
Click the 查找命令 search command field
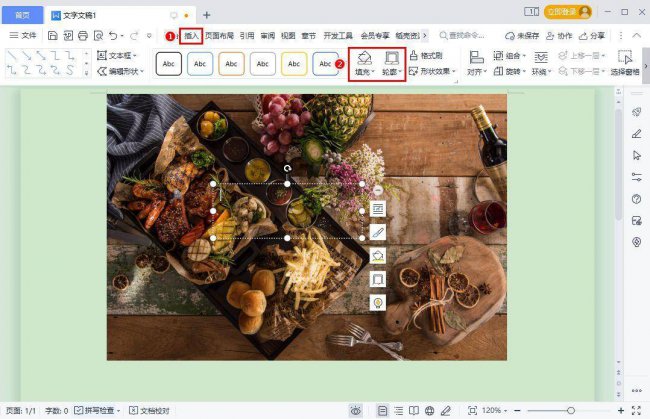pos(462,36)
